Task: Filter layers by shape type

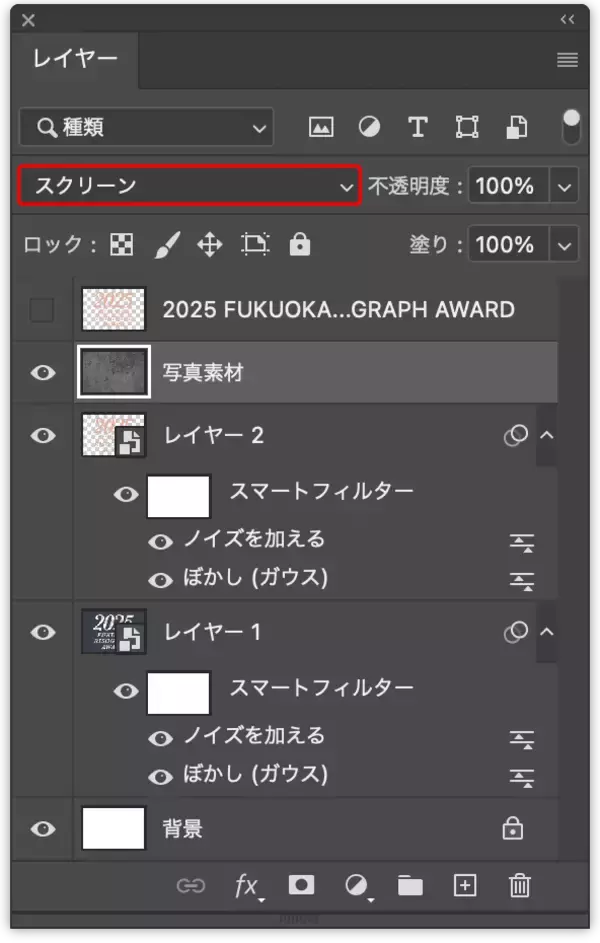Action: click(467, 127)
